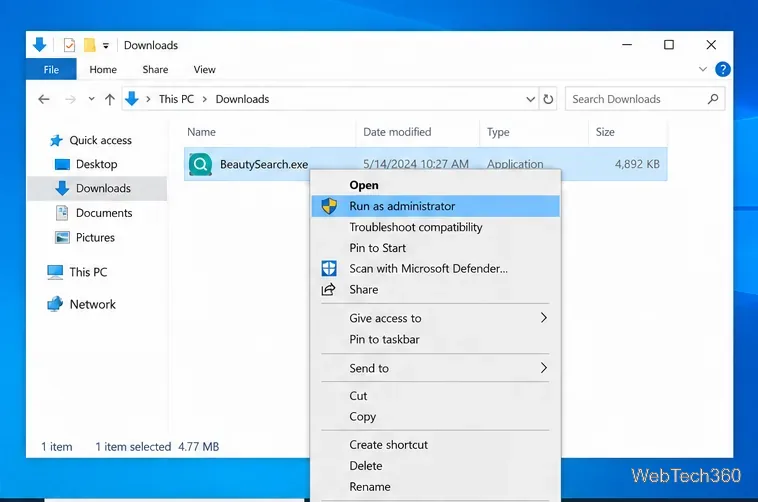Click the 4,892 KB size cell

[637, 164]
